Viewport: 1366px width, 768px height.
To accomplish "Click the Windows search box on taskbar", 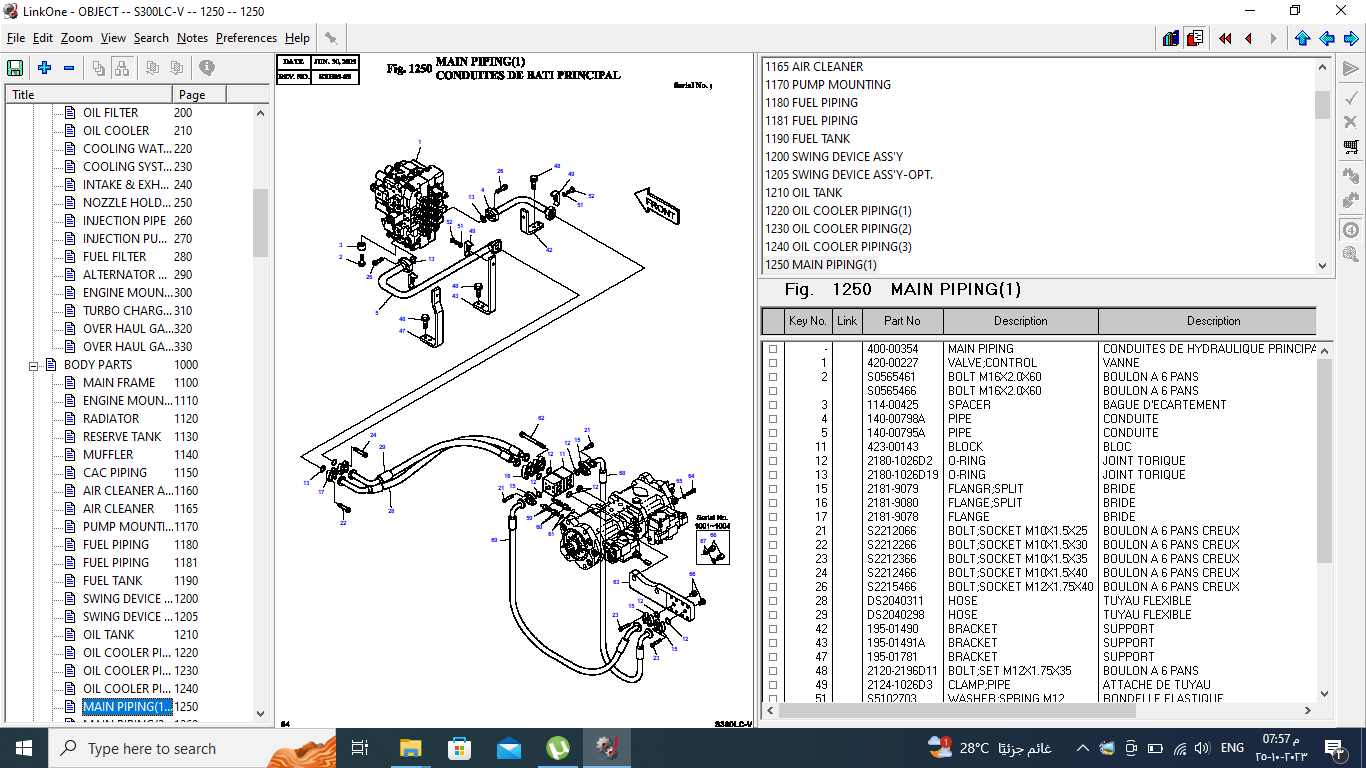I will click(x=192, y=748).
